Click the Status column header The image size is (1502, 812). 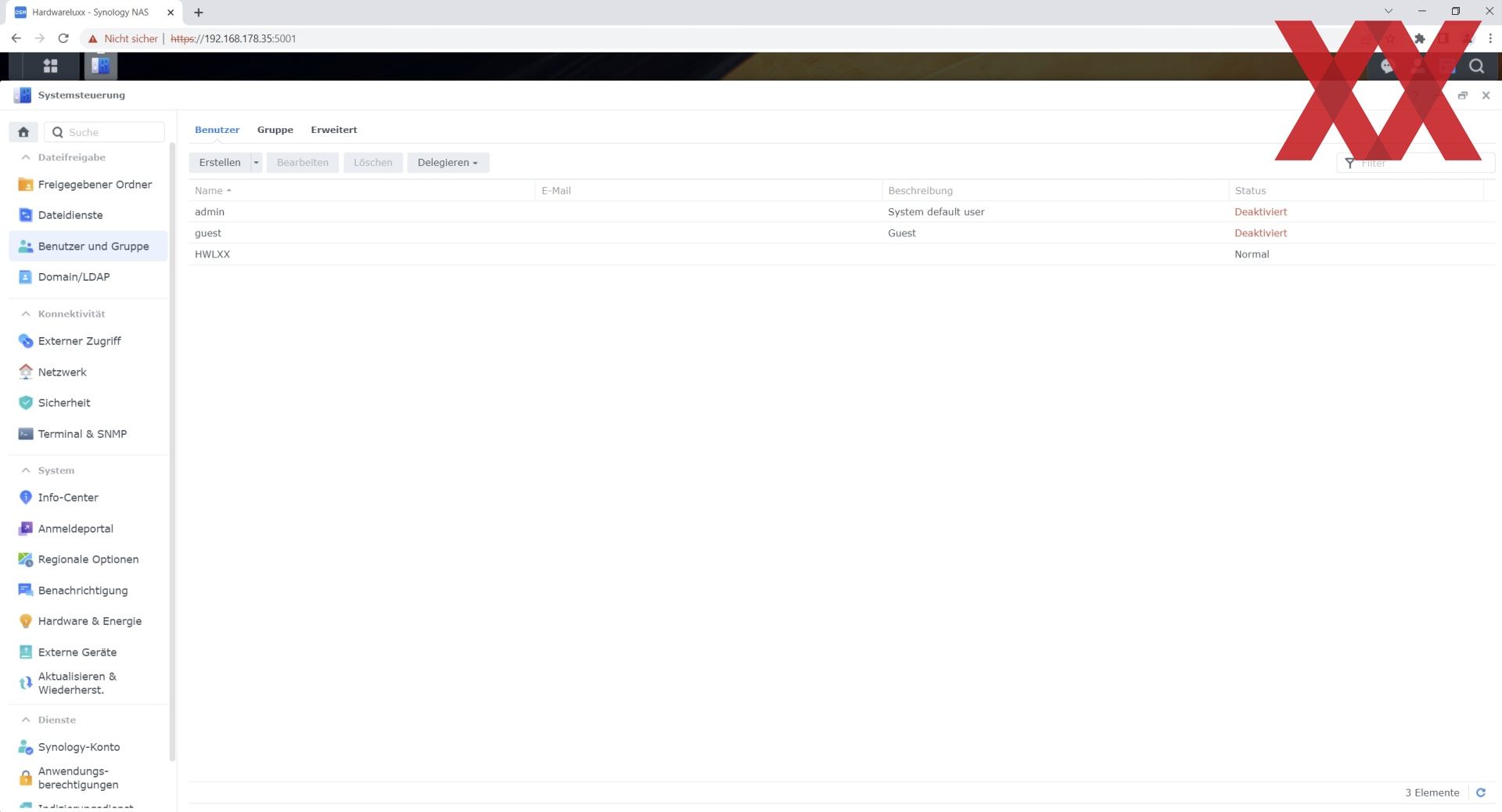click(x=1356, y=191)
